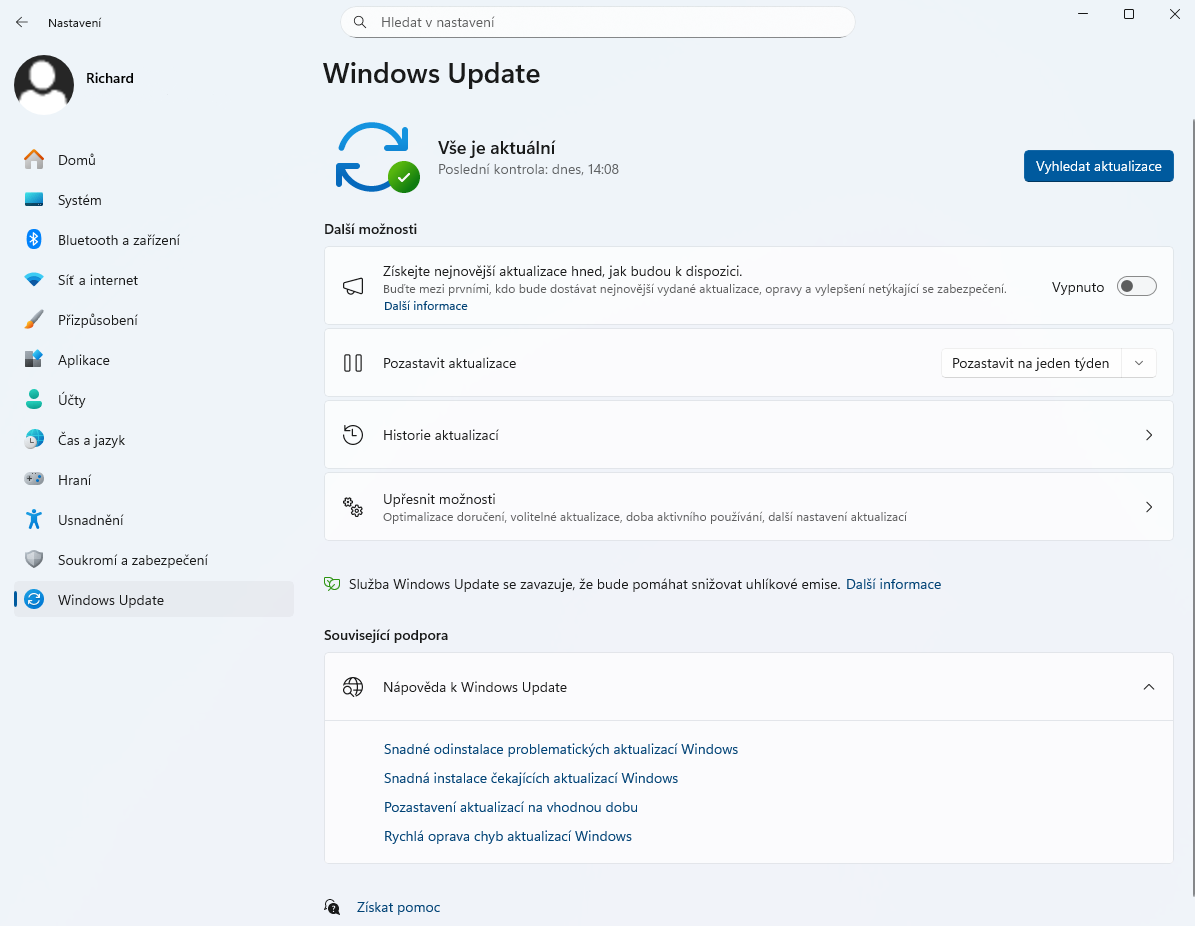Expand Upřesnit možnosti settings
1195x926 pixels.
click(x=1148, y=507)
